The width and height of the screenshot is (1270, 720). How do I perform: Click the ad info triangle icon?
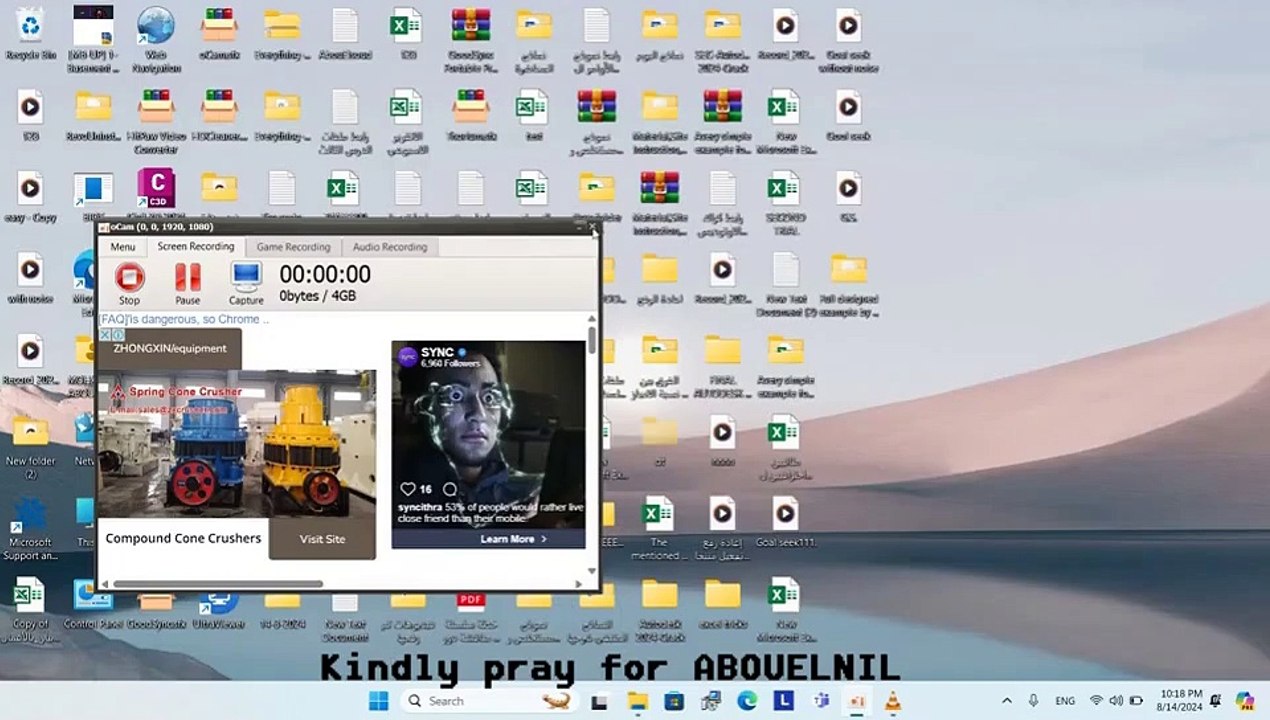click(x=118, y=335)
